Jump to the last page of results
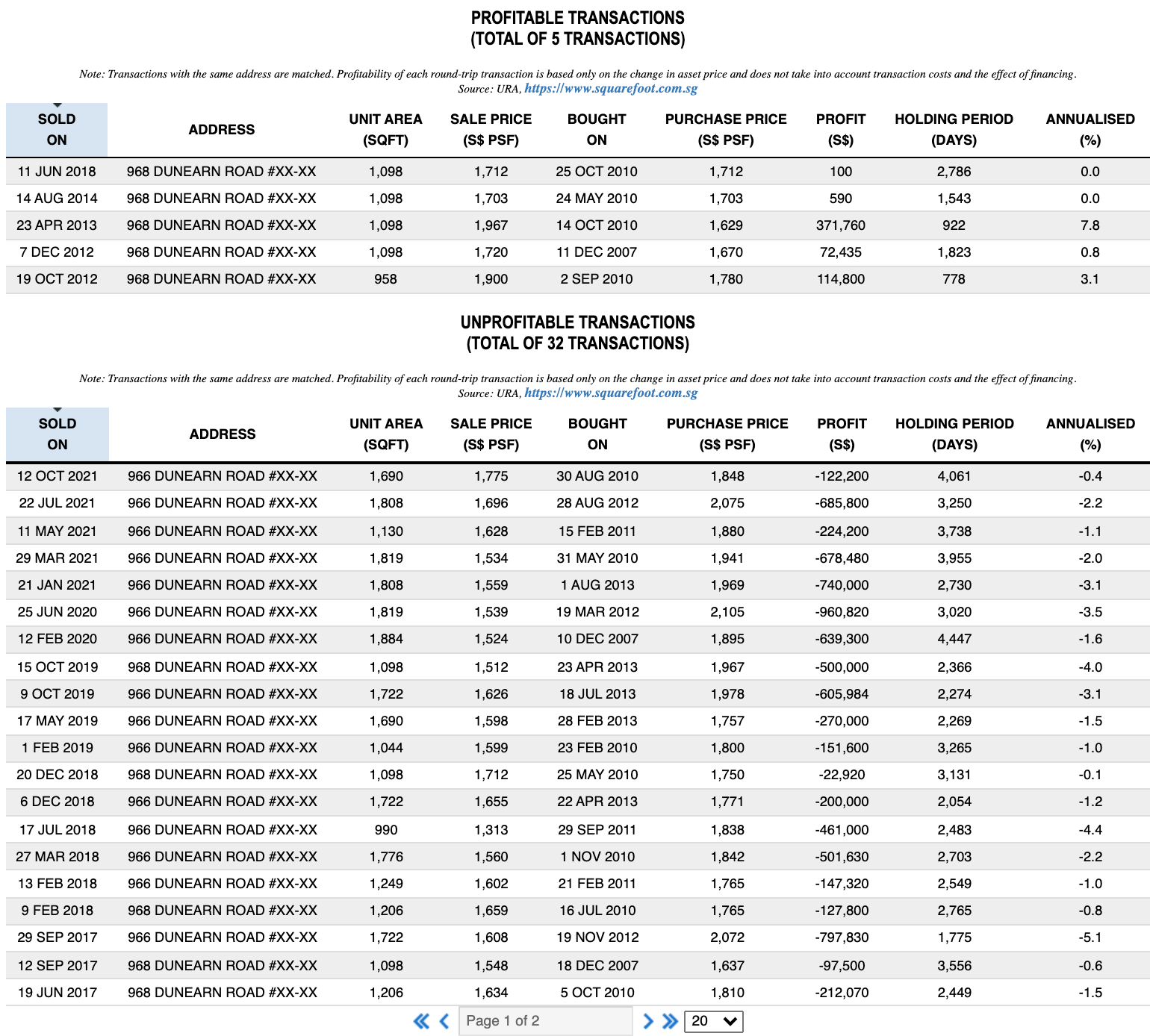Viewport: 1150px width, 1036px height. tap(671, 1021)
